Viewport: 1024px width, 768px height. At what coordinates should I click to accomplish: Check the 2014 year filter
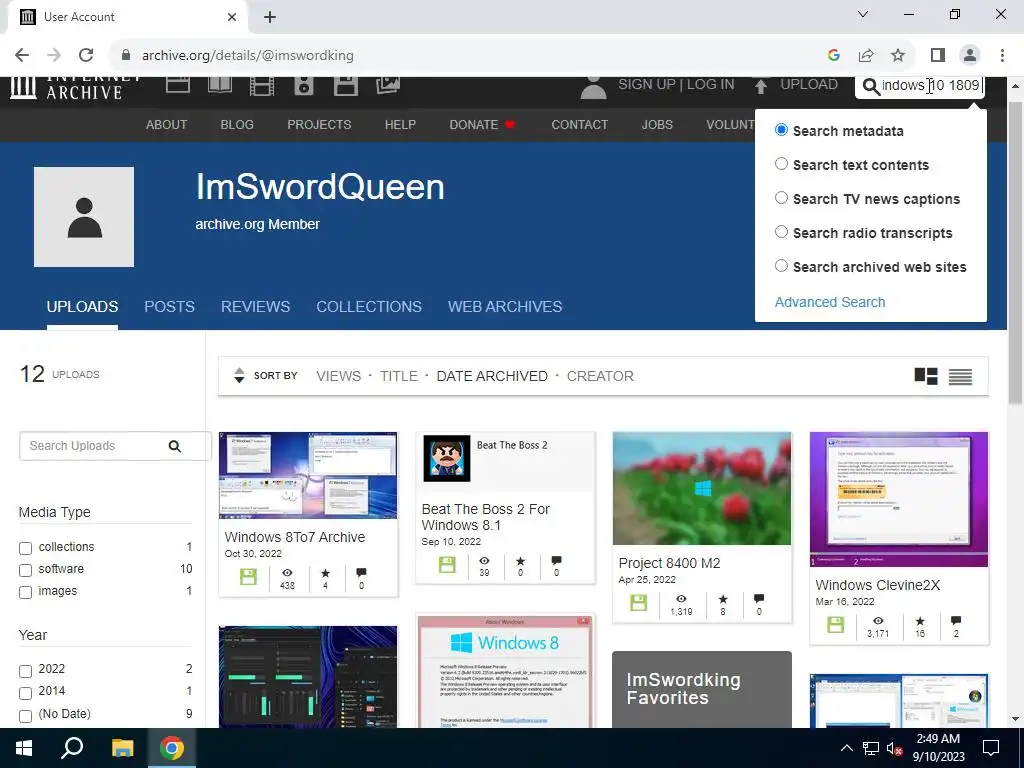click(25, 693)
